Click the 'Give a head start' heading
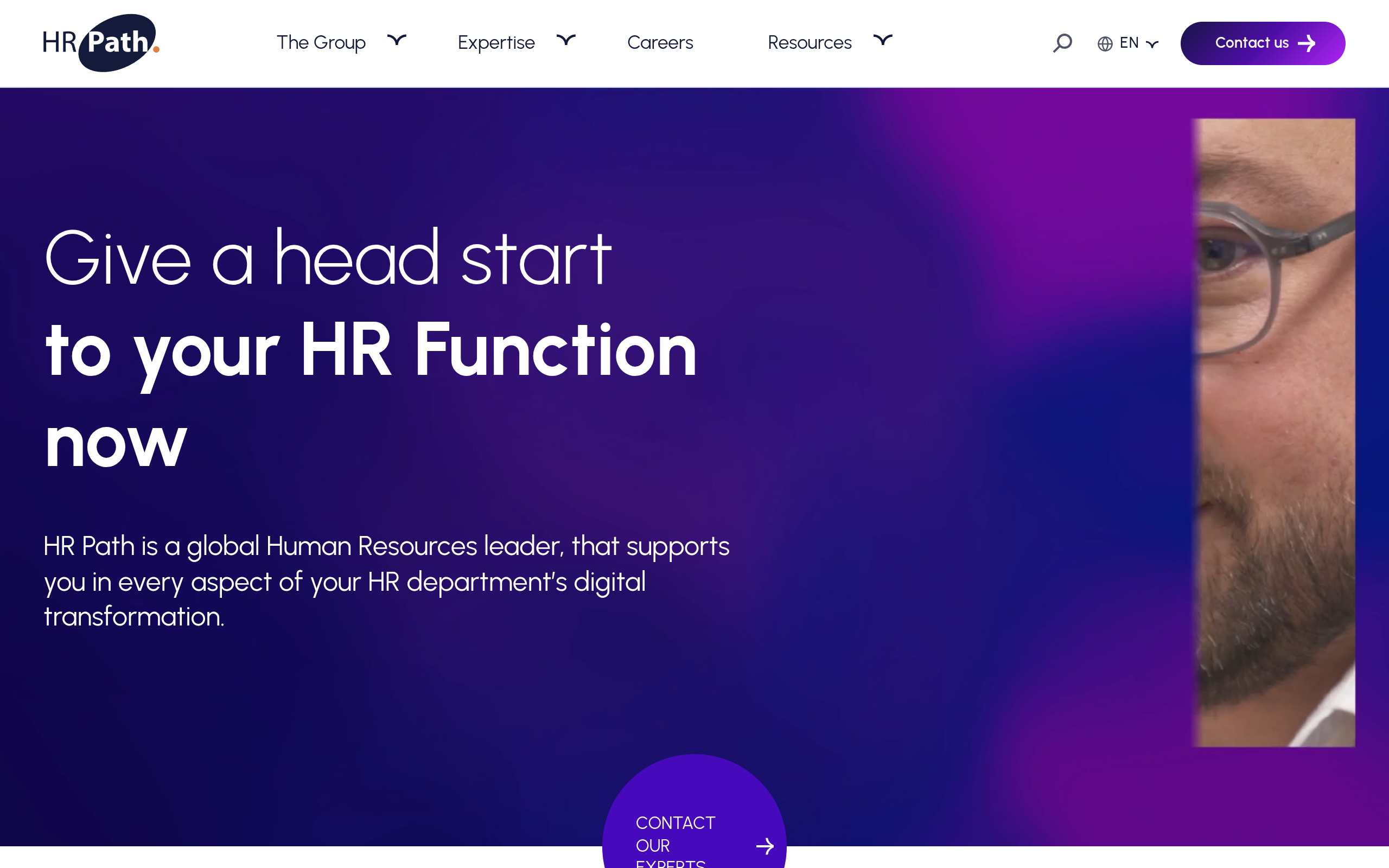 click(x=328, y=257)
